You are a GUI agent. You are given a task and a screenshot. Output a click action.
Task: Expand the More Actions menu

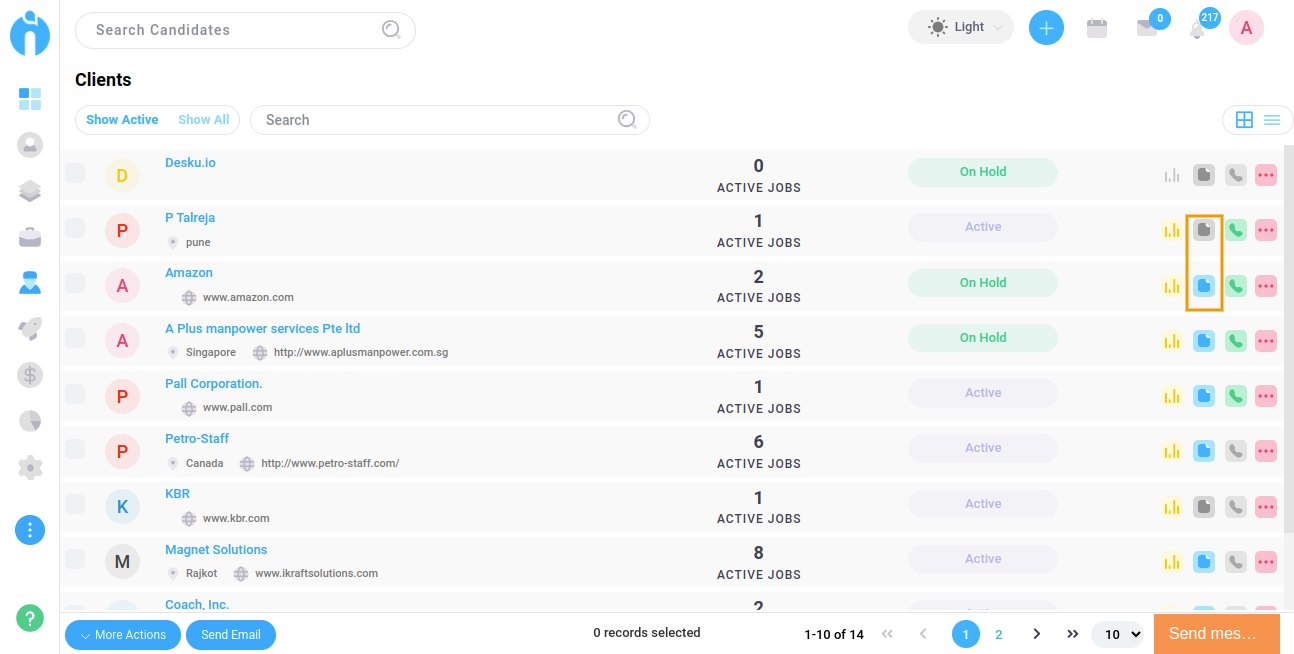click(123, 635)
